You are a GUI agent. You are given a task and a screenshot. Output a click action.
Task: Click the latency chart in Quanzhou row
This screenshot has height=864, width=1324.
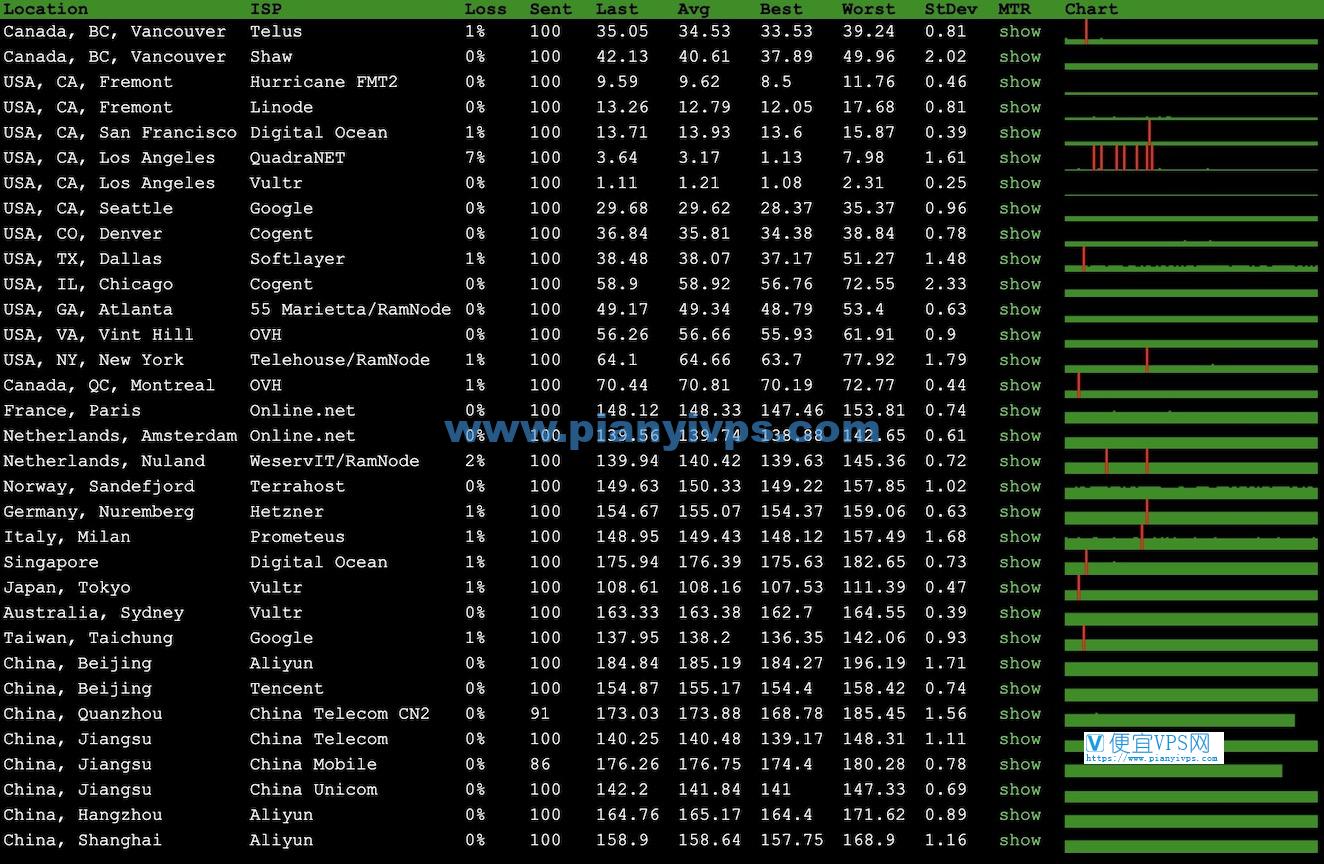1180,718
